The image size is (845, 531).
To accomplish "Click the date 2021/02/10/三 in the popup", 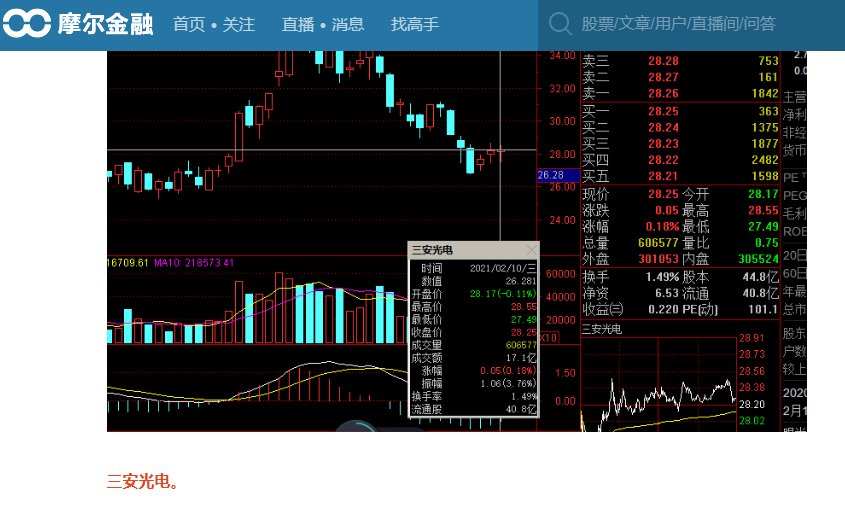I will point(503,268).
